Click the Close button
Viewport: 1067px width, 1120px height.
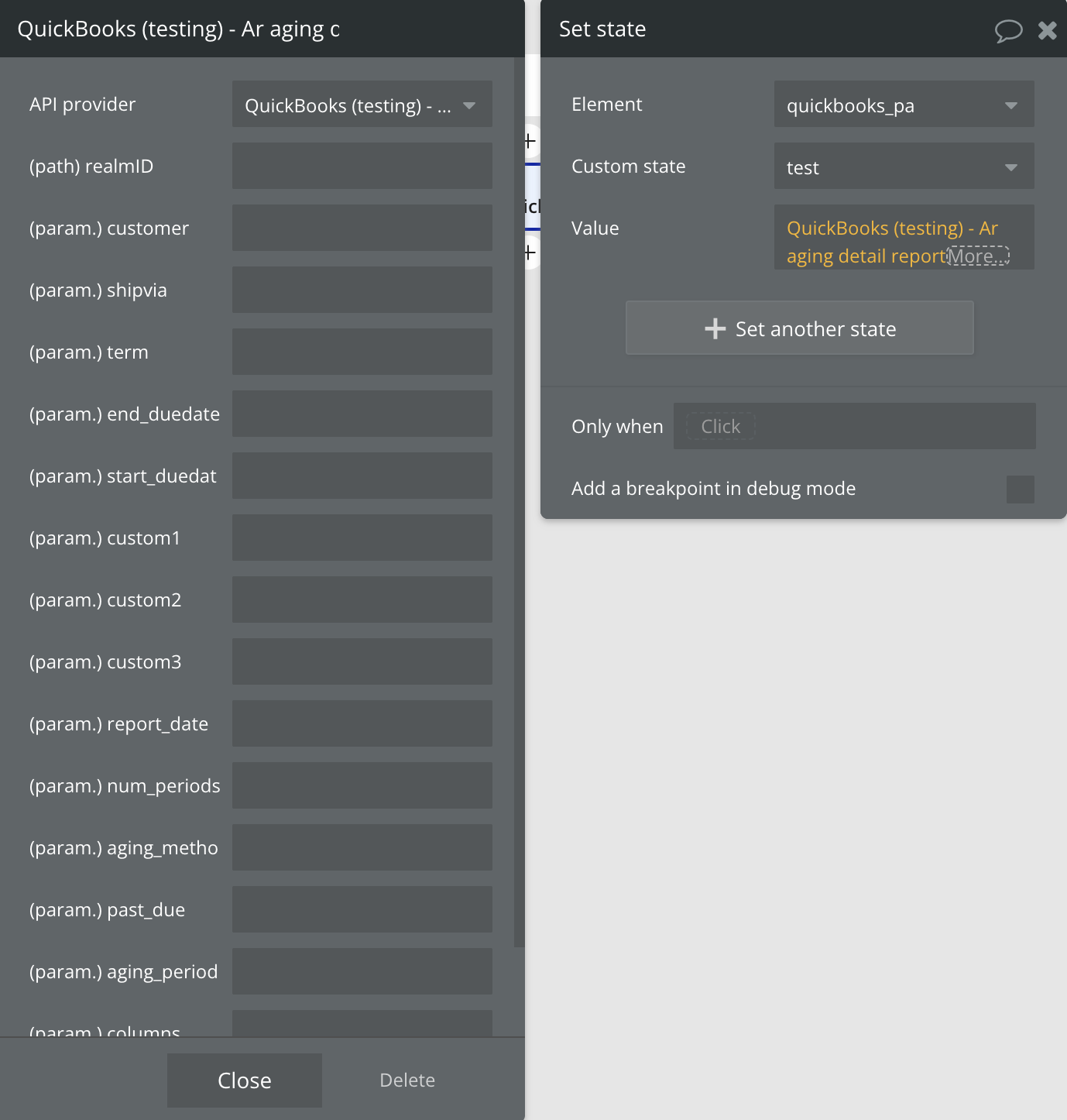245,1080
